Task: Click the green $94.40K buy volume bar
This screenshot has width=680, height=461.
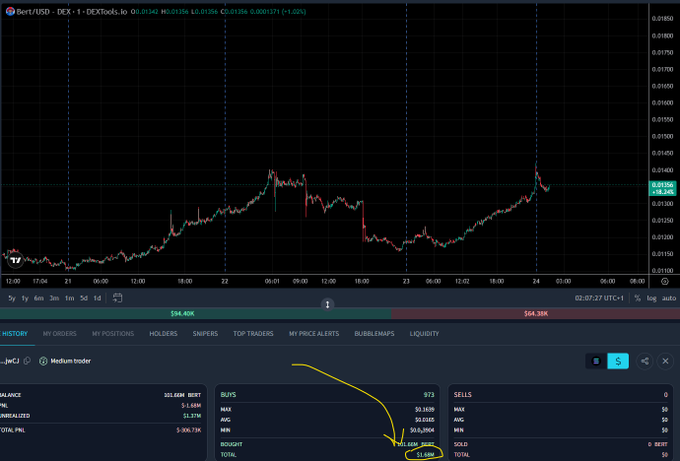Action: pos(195,313)
